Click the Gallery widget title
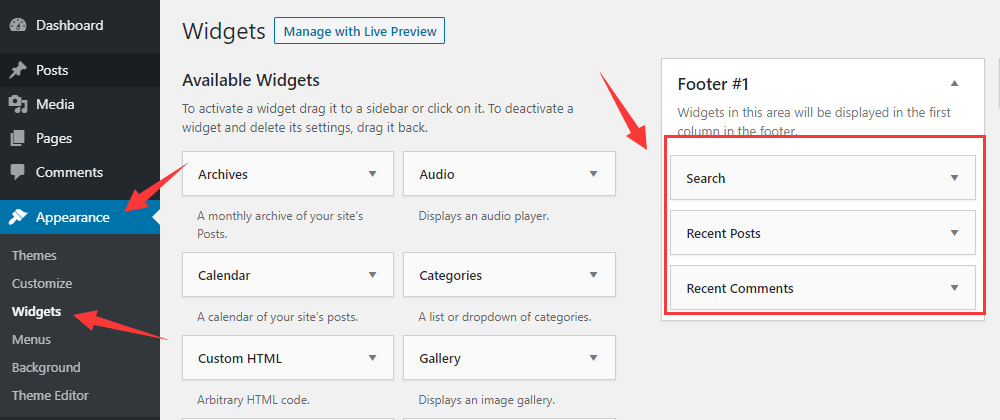The height and width of the screenshot is (420, 1000). pyautogui.click(x=439, y=358)
